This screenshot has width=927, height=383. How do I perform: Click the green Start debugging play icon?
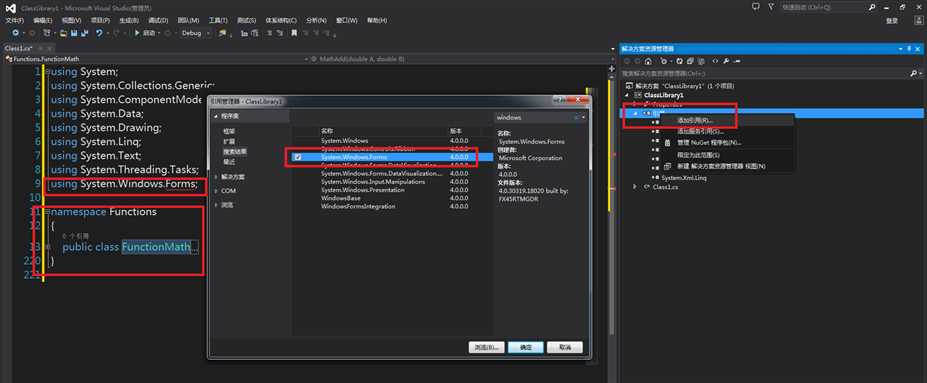pos(137,33)
